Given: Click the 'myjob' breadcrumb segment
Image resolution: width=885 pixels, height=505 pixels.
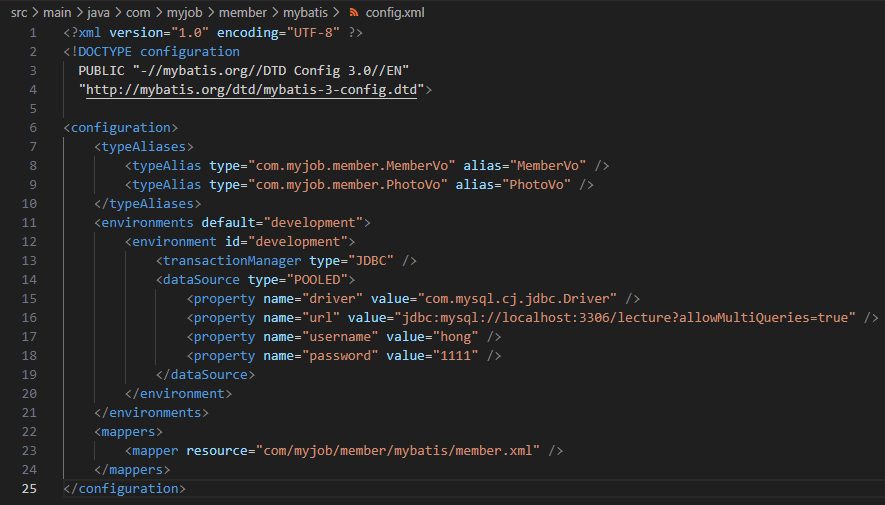Looking at the screenshot, I should click(185, 12).
